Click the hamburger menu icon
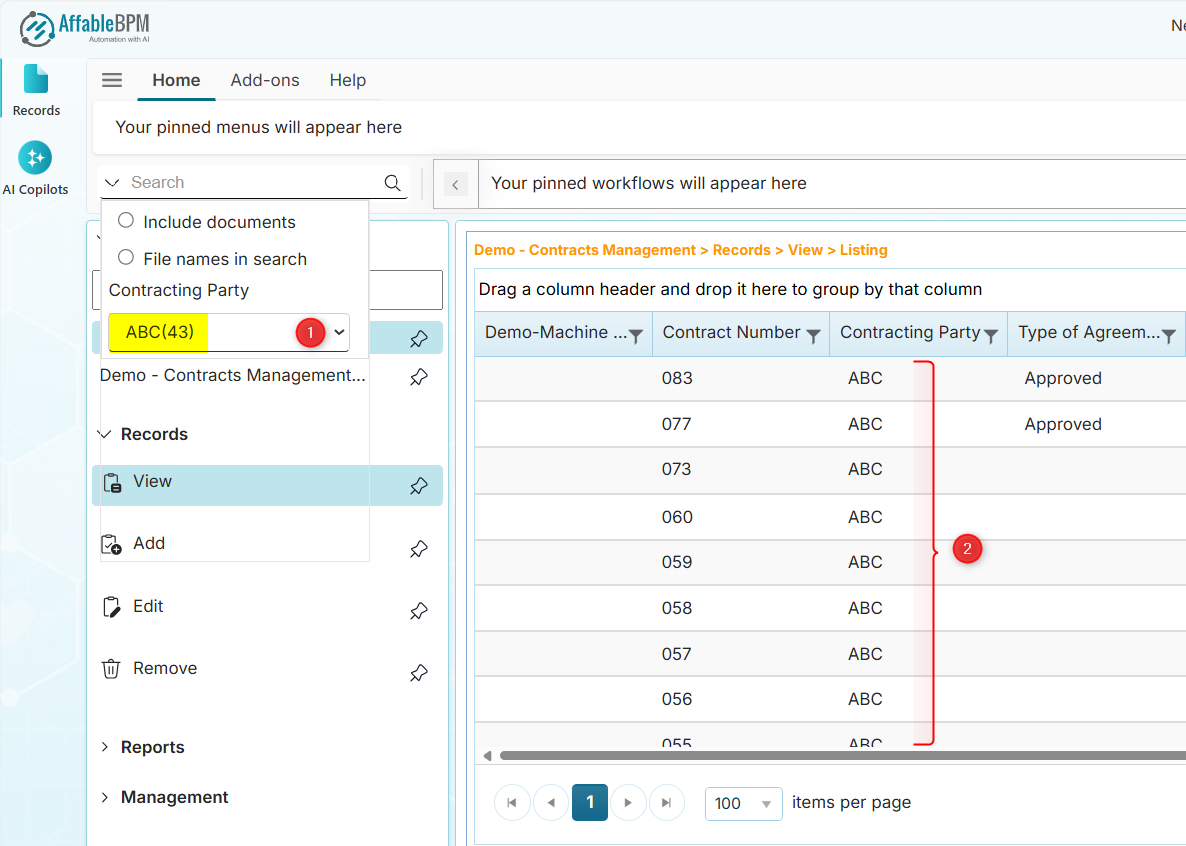The height and width of the screenshot is (846, 1186). tap(111, 80)
